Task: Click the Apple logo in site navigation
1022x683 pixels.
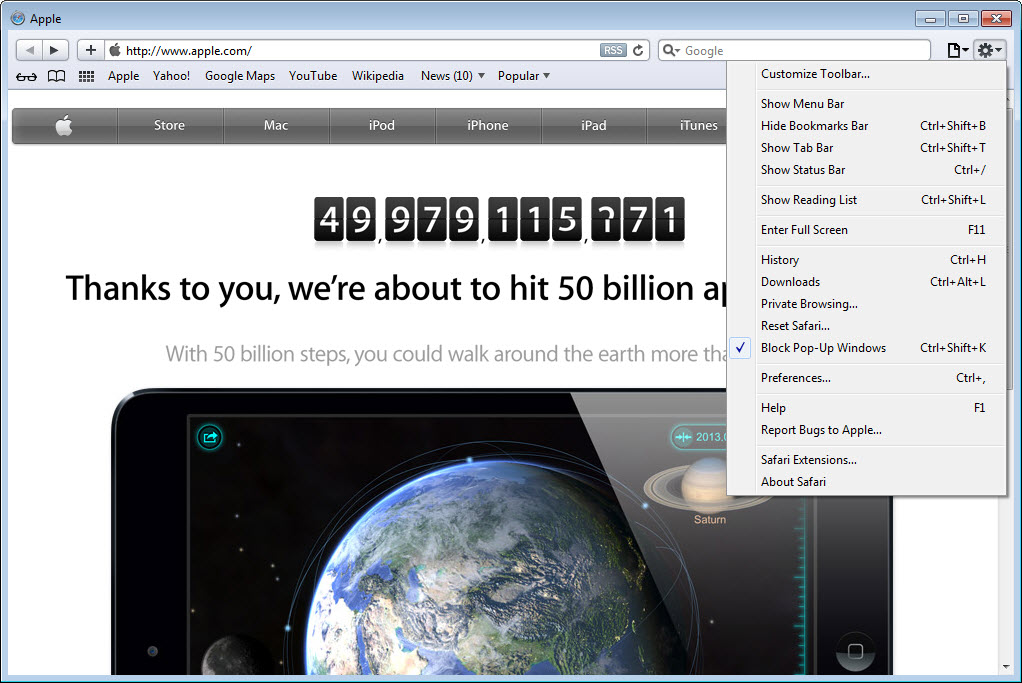Action: pos(64,125)
